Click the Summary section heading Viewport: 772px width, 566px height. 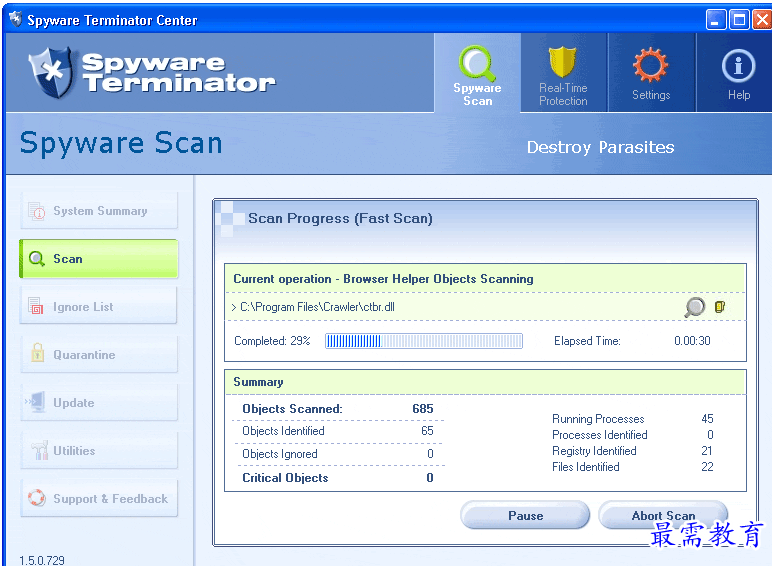(x=258, y=382)
